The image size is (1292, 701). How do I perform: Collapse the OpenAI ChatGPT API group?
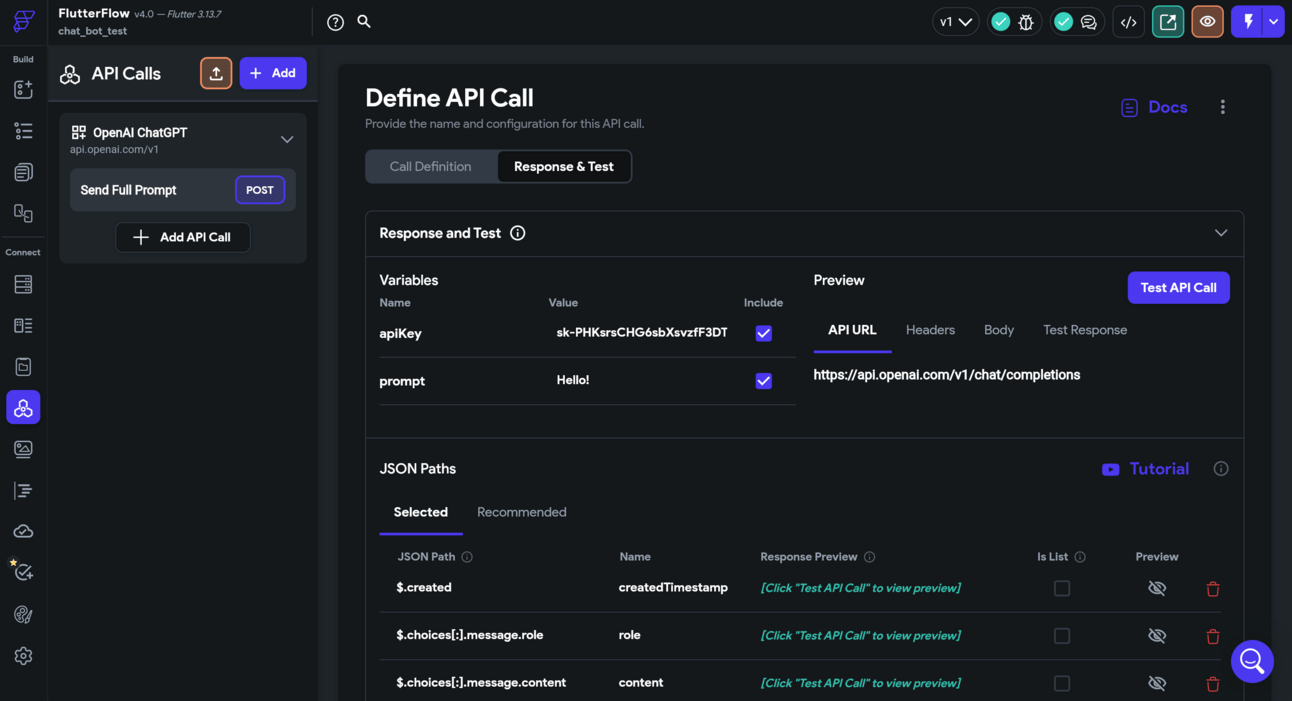point(287,140)
